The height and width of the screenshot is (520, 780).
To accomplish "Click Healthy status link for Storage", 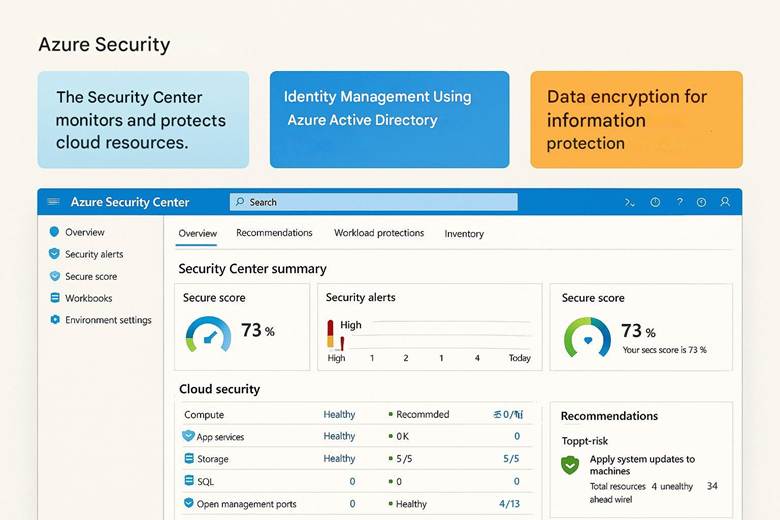I will pos(339,459).
